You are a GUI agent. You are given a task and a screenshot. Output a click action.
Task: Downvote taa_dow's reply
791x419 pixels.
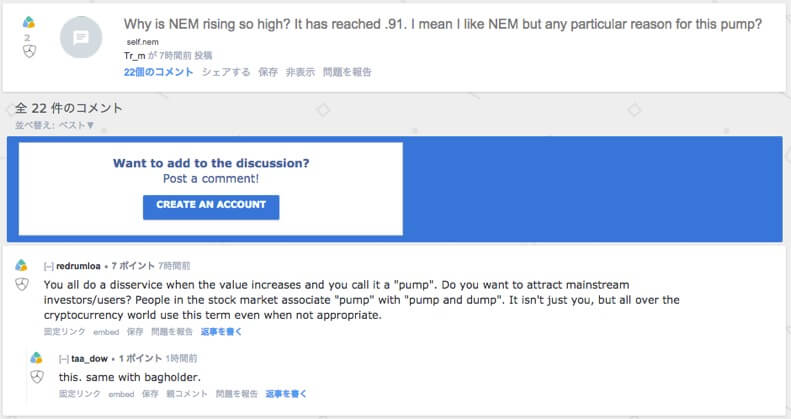[x=37, y=377]
